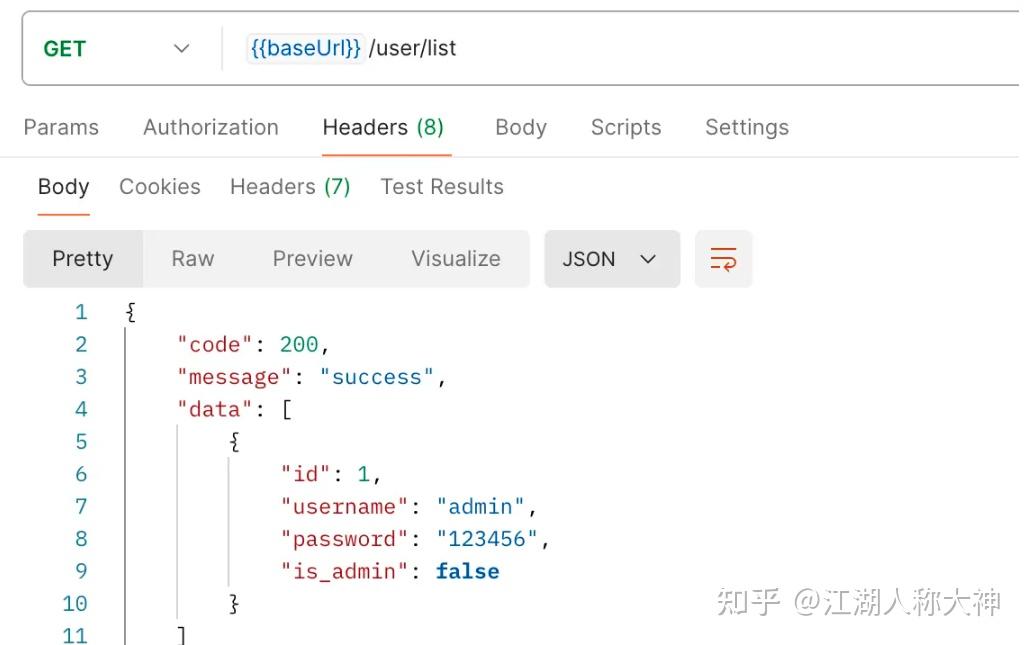Switch to the Scripts tab

tap(626, 127)
